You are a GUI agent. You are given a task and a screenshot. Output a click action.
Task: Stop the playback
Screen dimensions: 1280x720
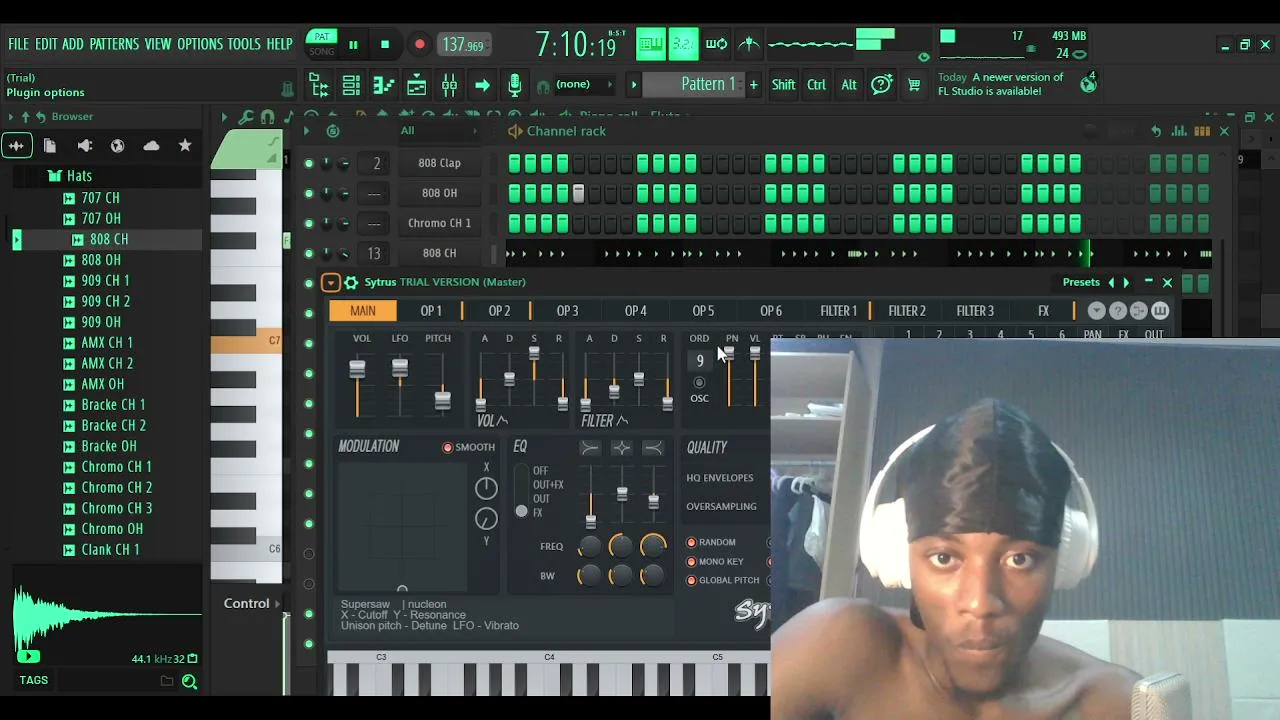(385, 44)
